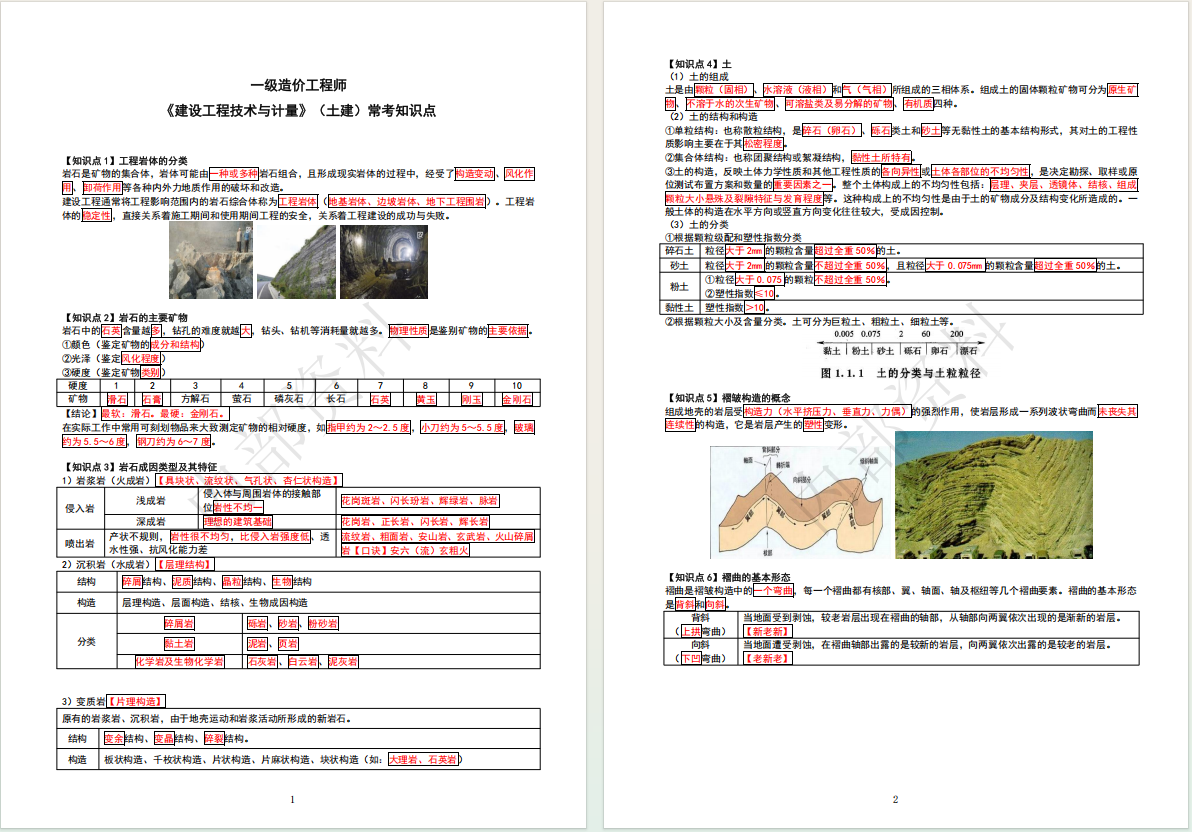Click highlighted 有机质 text
Screen dimensions: 1192x832
918,103
